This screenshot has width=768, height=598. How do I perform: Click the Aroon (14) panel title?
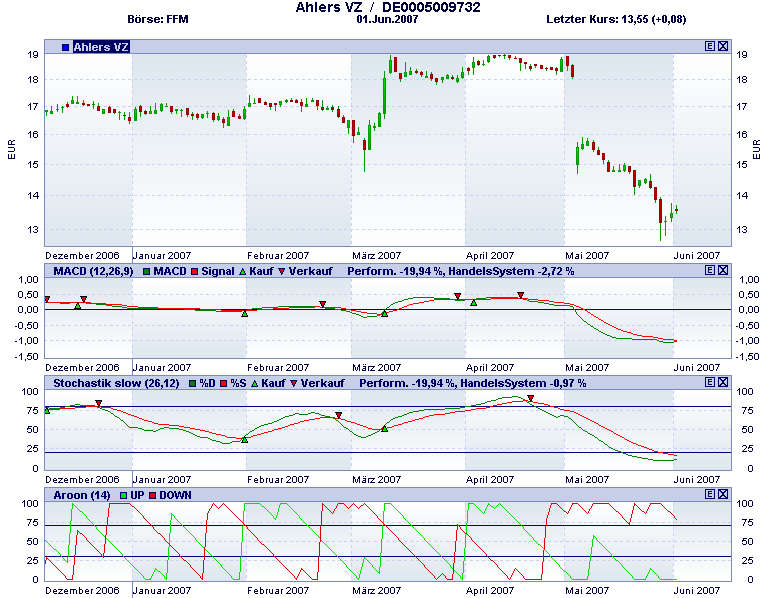81,495
